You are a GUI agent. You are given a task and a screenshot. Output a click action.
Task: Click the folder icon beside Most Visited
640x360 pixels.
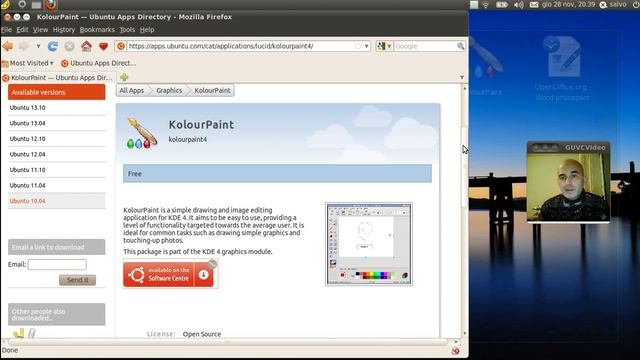5,63
